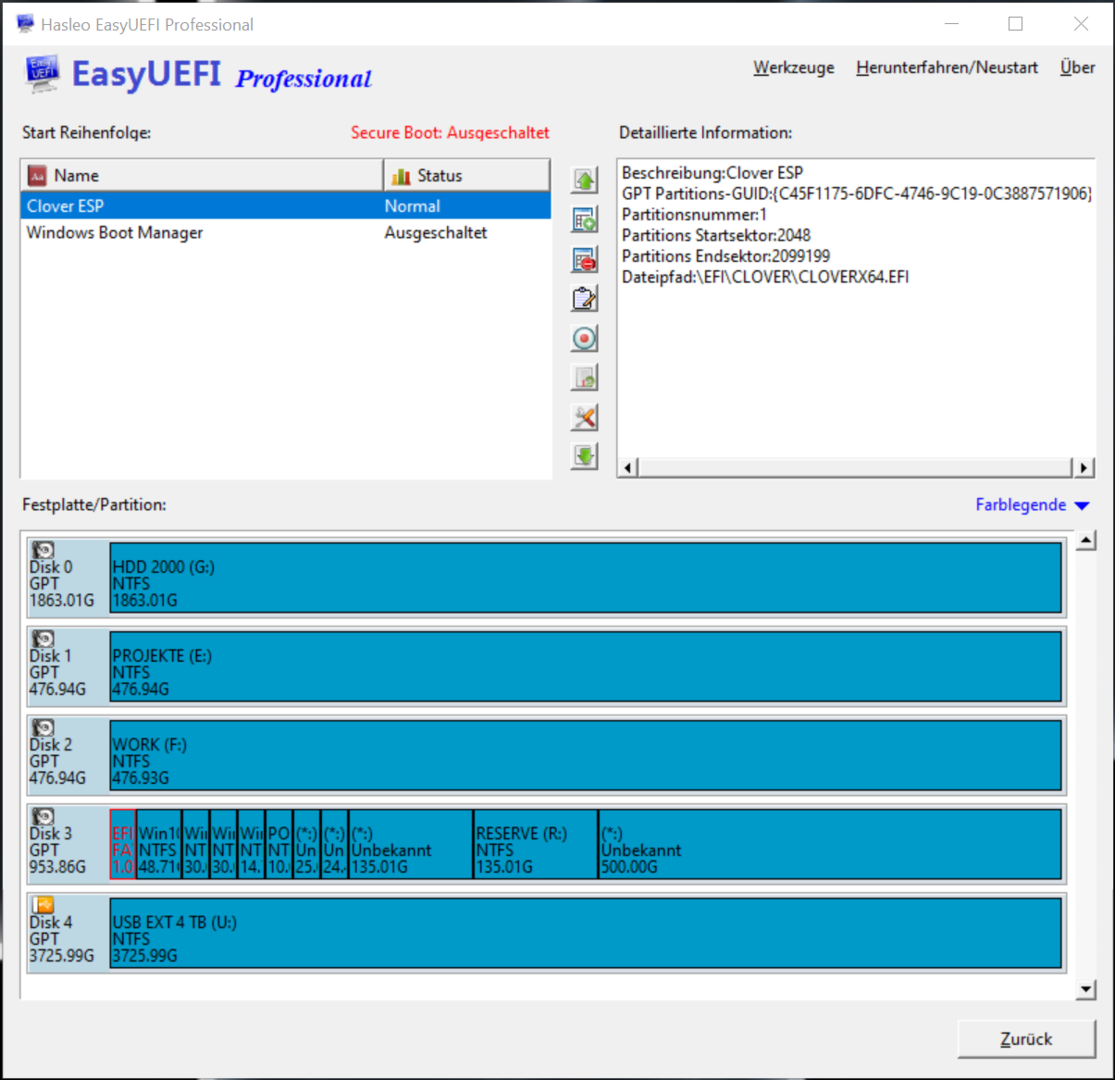Click the wrench and screwdriver toolbar icon
The width and height of the screenshot is (1115, 1080).
pos(584,417)
